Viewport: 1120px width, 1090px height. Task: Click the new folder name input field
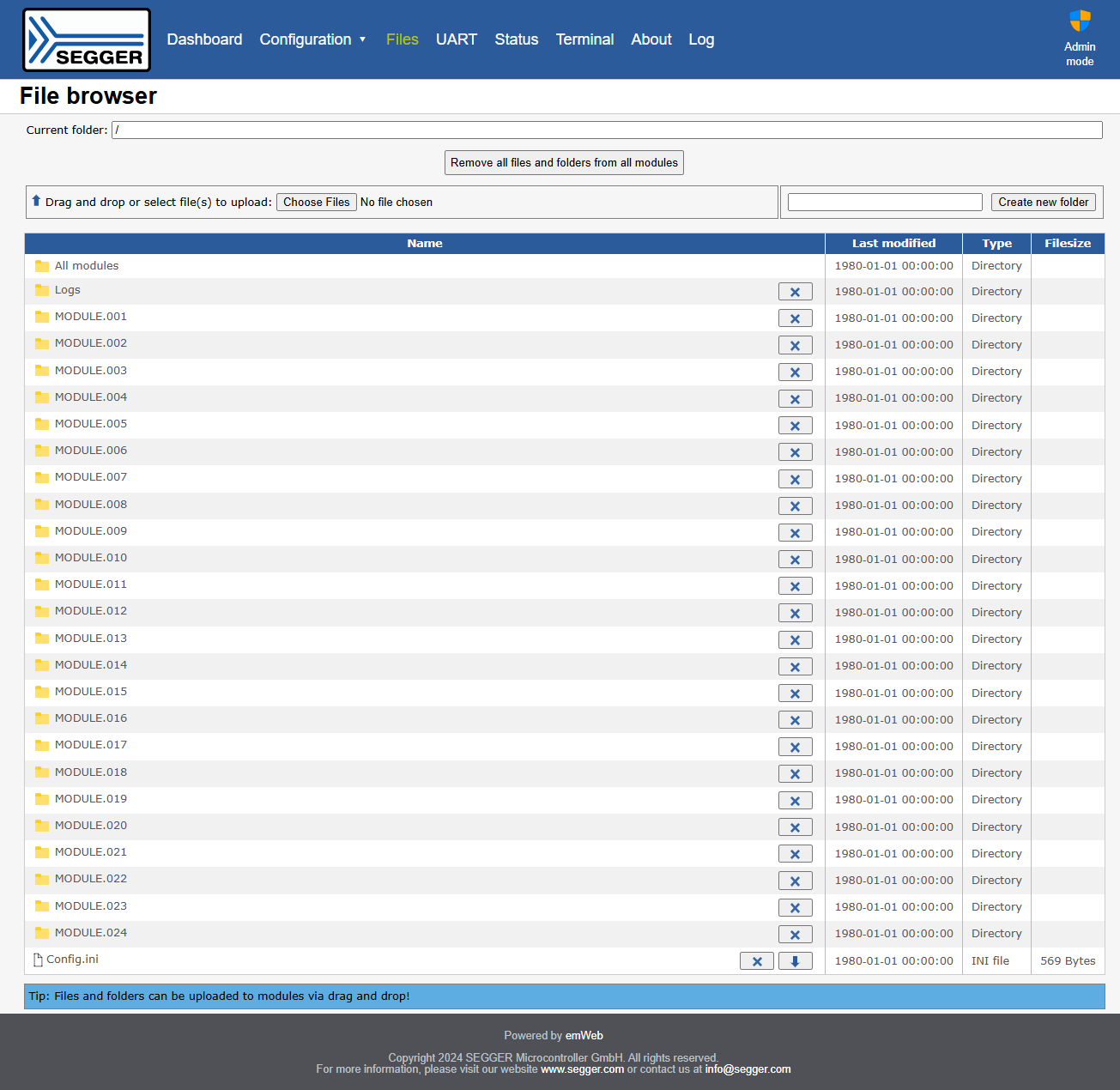(x=885, y=203)
